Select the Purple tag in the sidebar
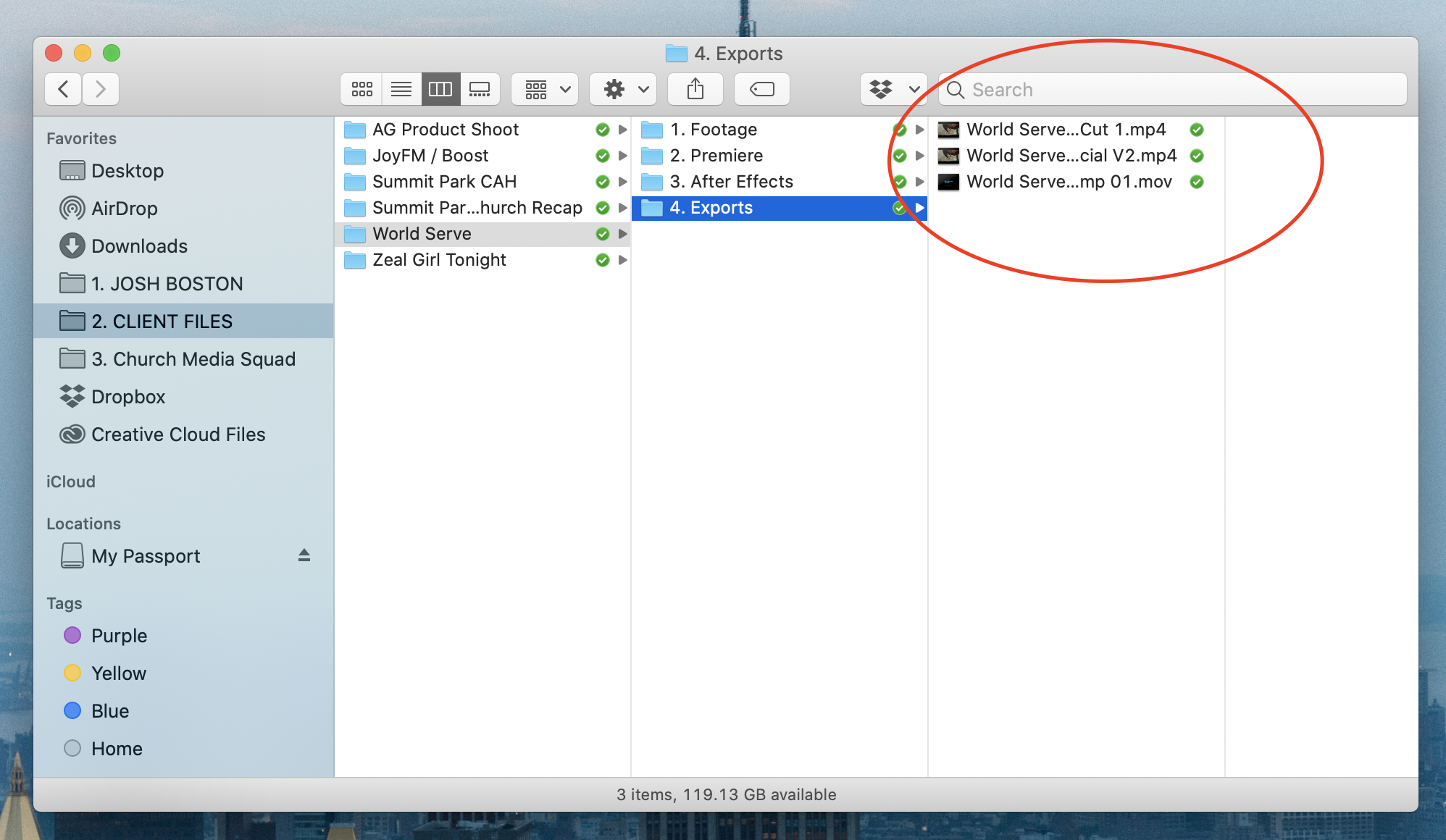The height and width of the screenshot is (840, 1446). point(119,635)
